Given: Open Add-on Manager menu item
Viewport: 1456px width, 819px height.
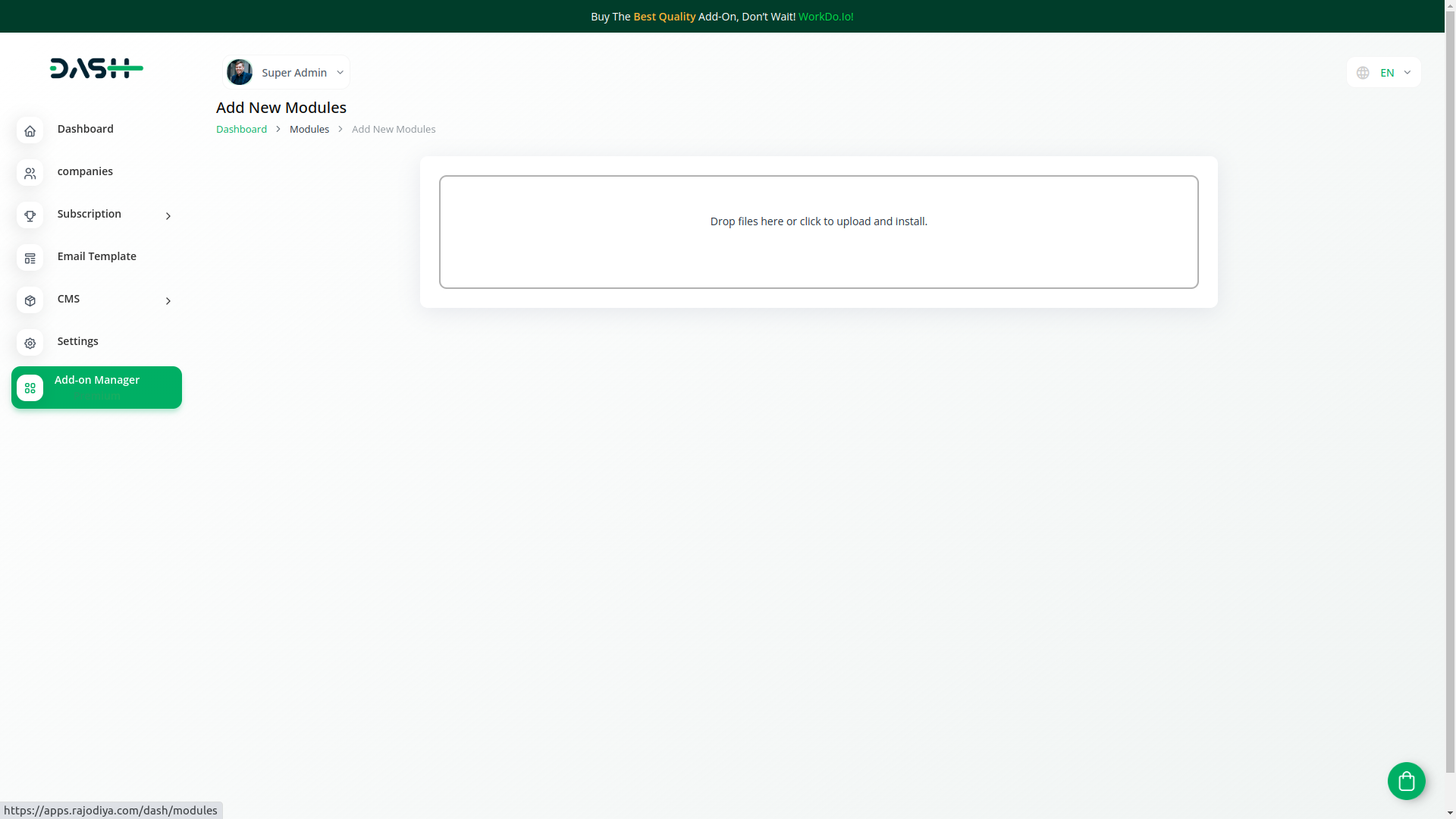Looking at the screenshot, I should pos(96,388).
